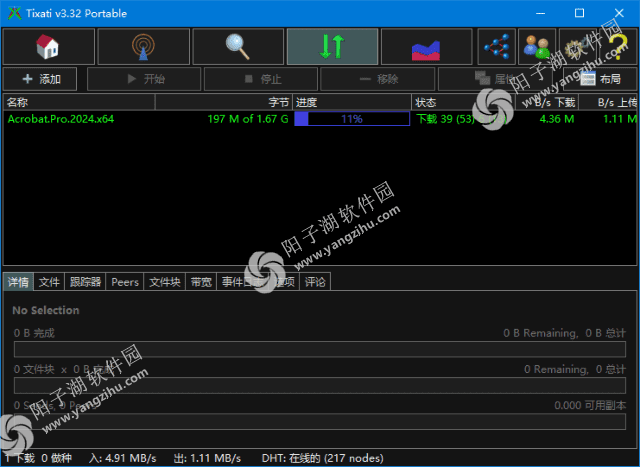Sort by the 状态 column header
Image resolution: width=640 pixels, height=467 pixels.
[x=463, y=102]
